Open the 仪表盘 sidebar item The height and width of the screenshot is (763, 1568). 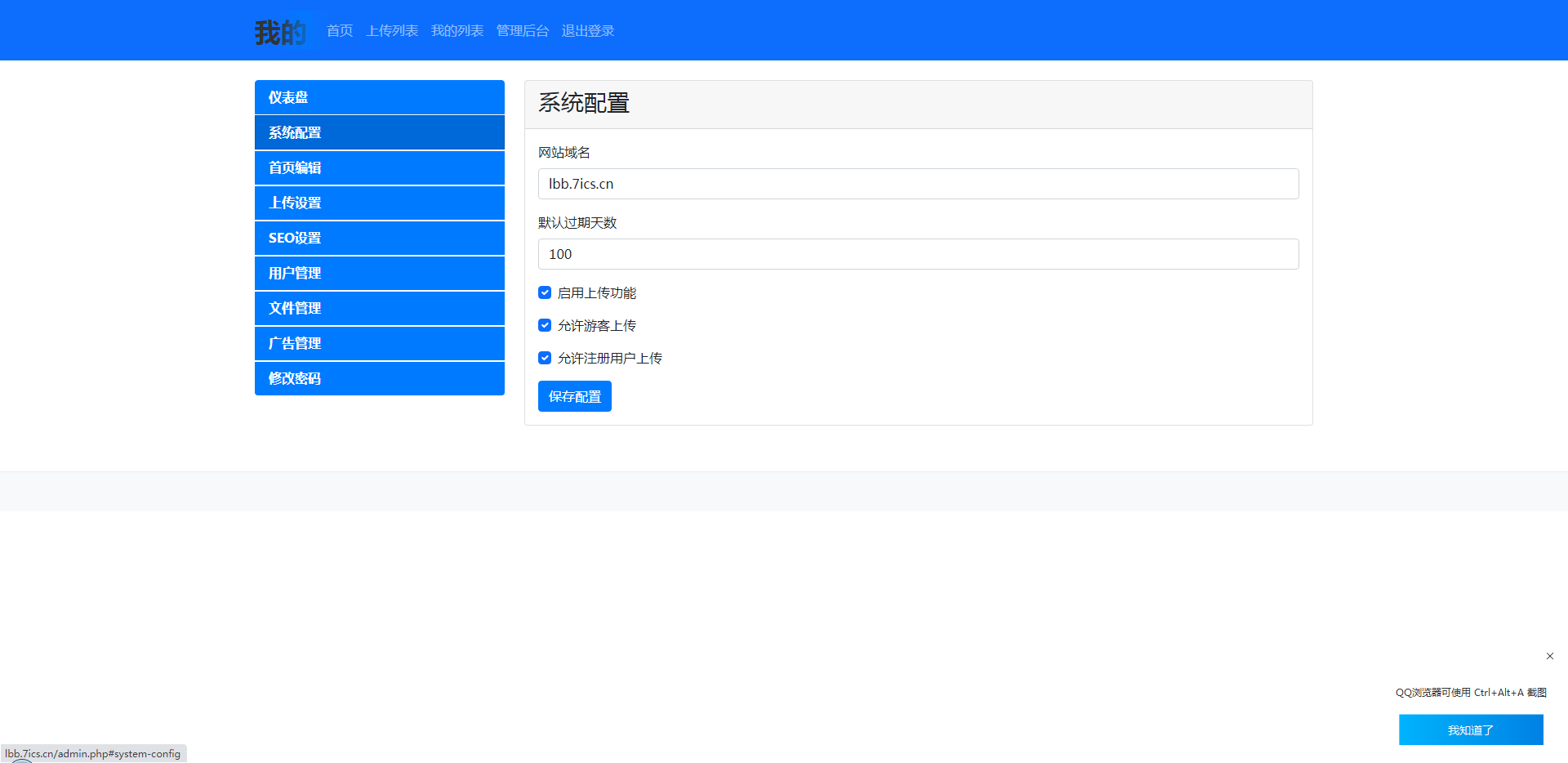tap(379, 97)
